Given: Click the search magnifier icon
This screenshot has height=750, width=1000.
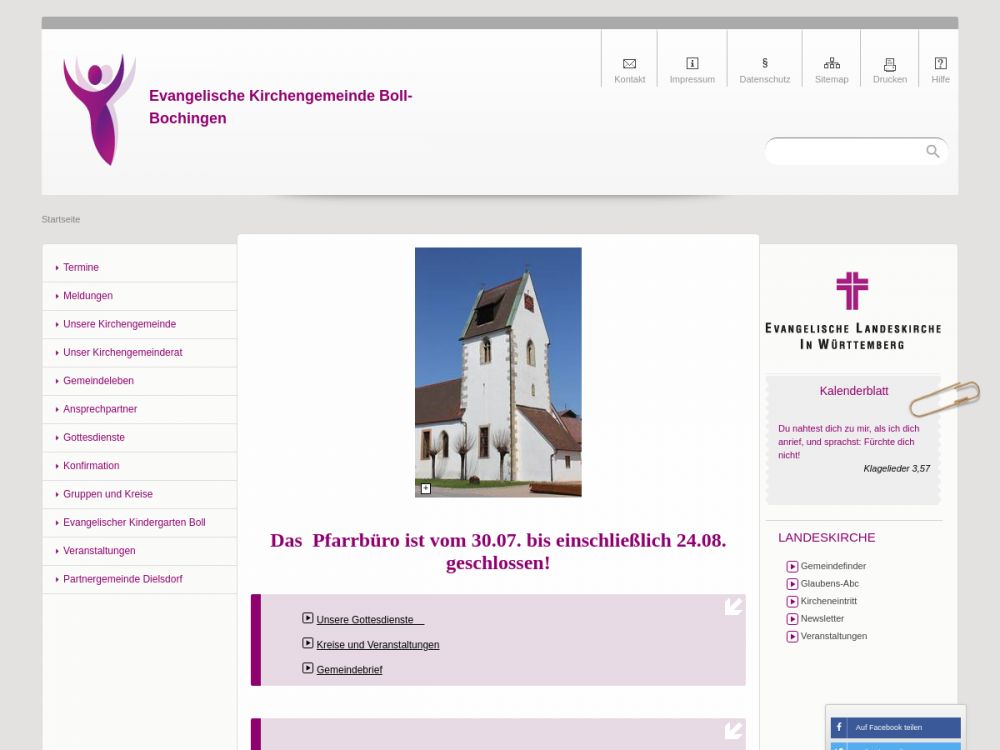Looking at the screenshot, I should pos(932,152).
